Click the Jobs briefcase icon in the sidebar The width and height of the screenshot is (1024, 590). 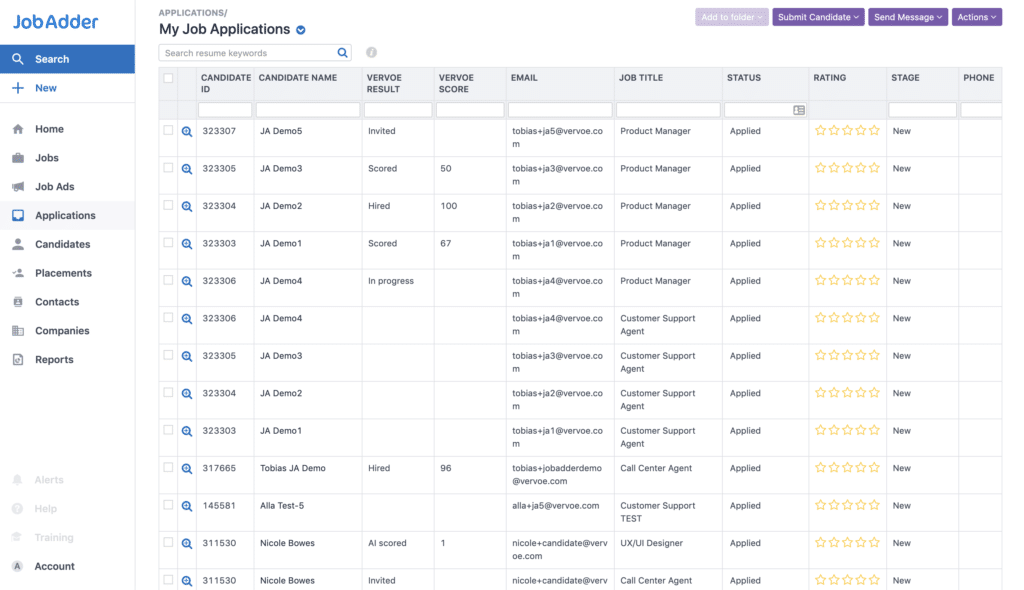pyautogui.click(x=18, y=158)
